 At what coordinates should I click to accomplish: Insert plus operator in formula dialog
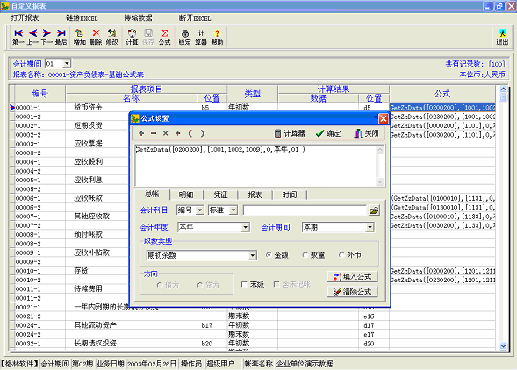(x=141, y=133)
